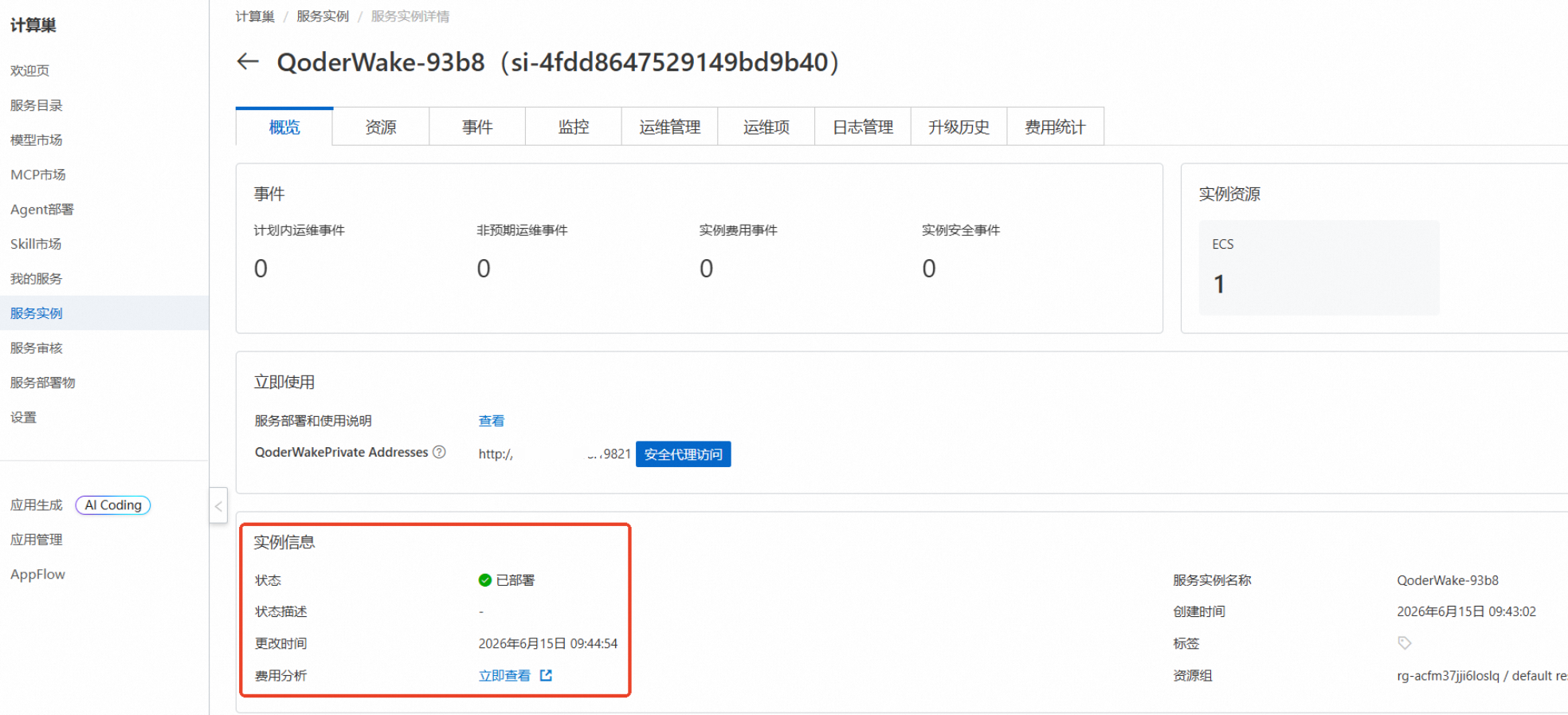Switch to the 概览 tab
This screenshot has width=1568, height=715.
(284, 127)
